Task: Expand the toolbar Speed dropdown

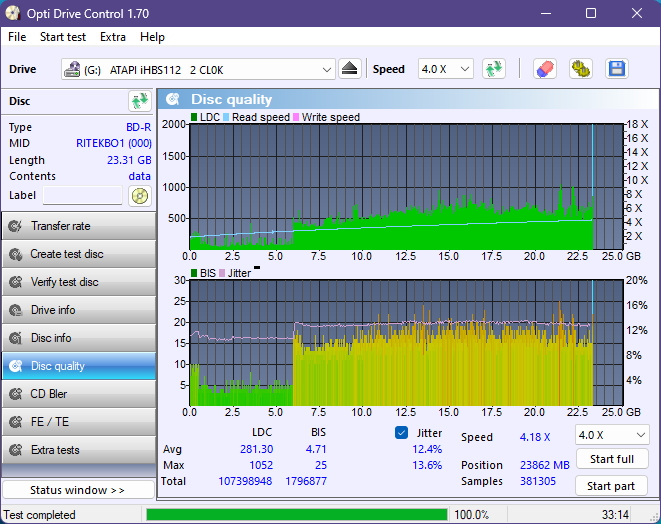Action: 465,69
